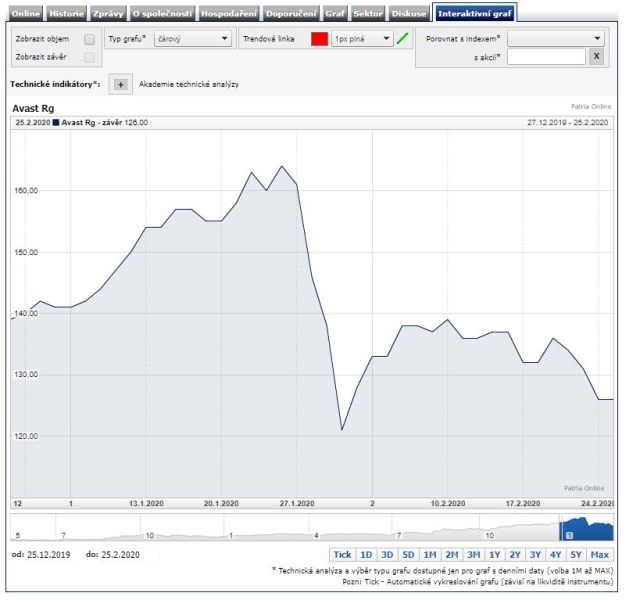Screen dimensions: 640x600
Task: Select the 1M time range button
Action: [429, 554]
